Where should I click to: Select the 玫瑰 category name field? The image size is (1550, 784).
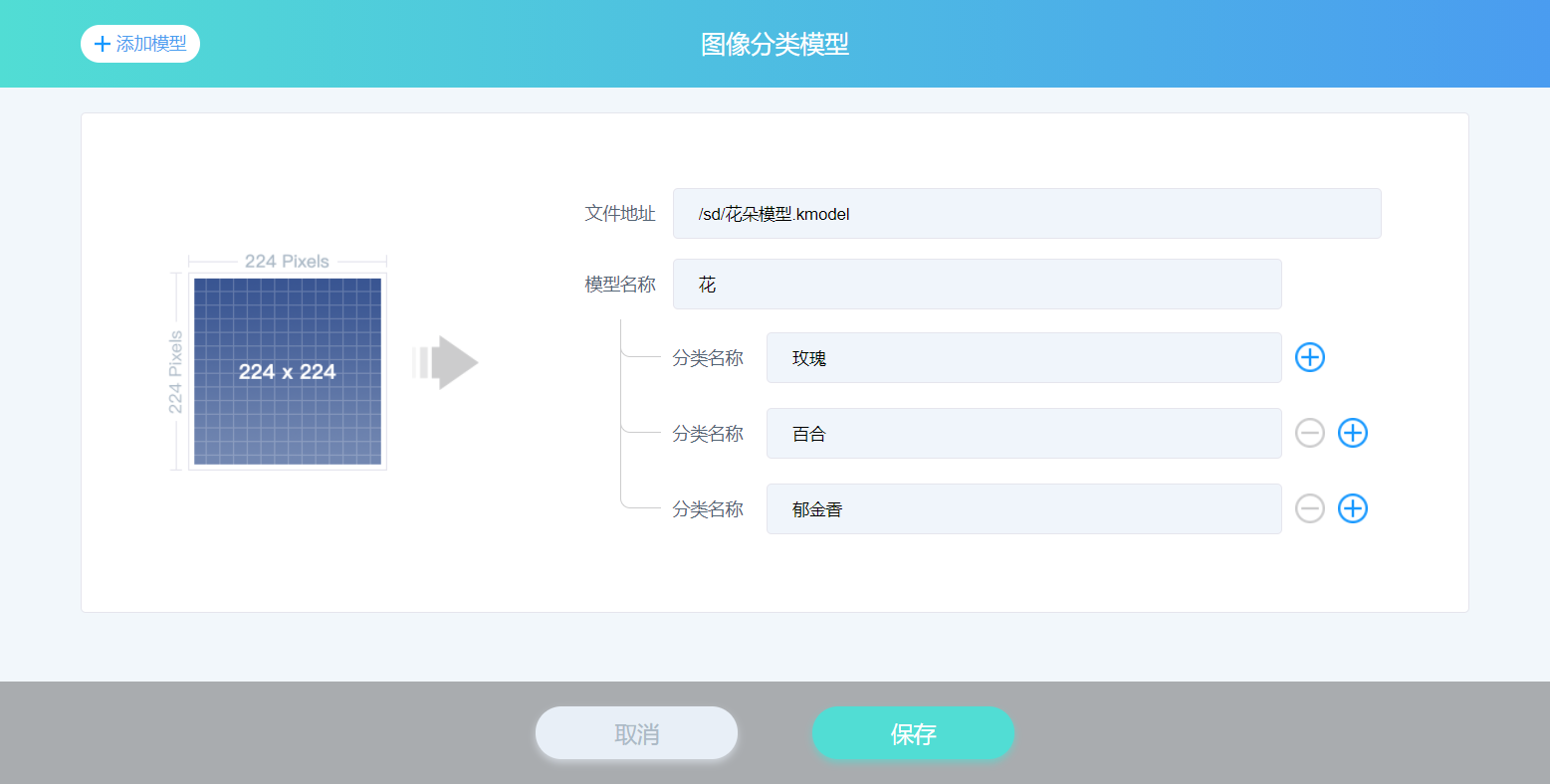pyautogui.click(x=1023, y=357)
